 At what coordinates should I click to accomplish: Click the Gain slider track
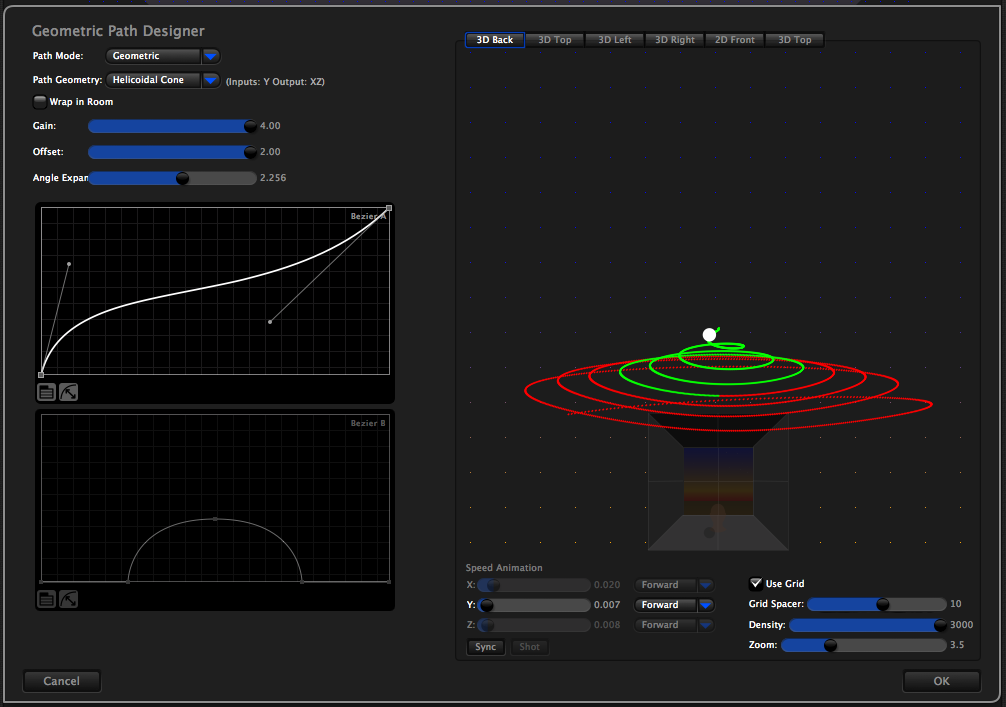point(172,126)
